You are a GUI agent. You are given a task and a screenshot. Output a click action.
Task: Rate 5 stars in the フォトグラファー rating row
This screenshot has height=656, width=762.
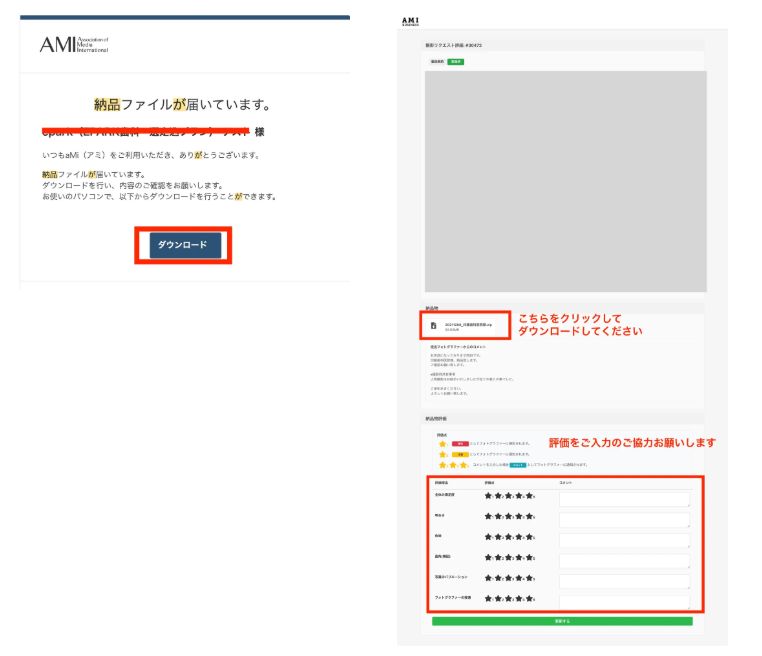click(x=529, y=599)
